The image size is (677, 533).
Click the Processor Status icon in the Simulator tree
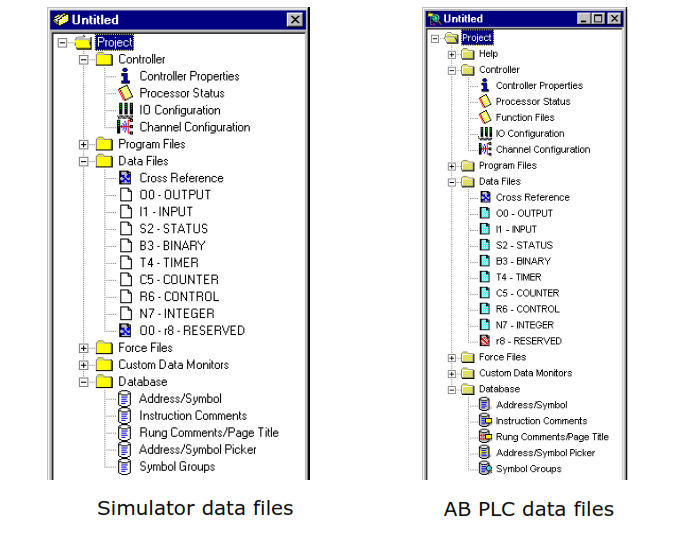(125, 93)
